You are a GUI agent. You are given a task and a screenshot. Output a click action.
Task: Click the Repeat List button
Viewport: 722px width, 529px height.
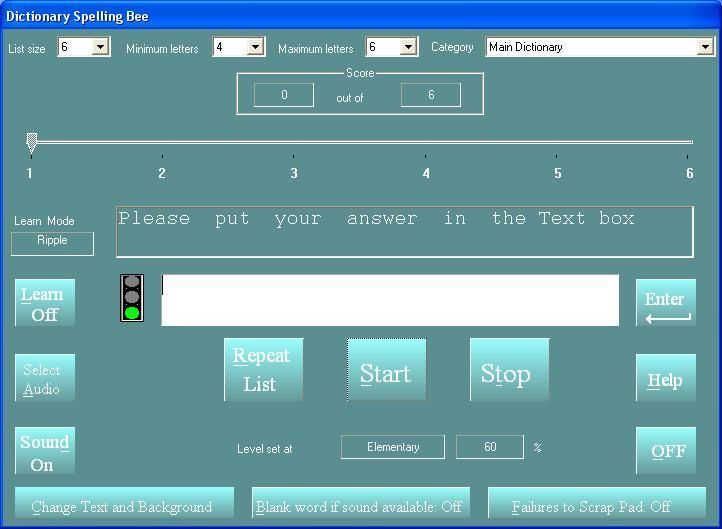tap(263, 370)
